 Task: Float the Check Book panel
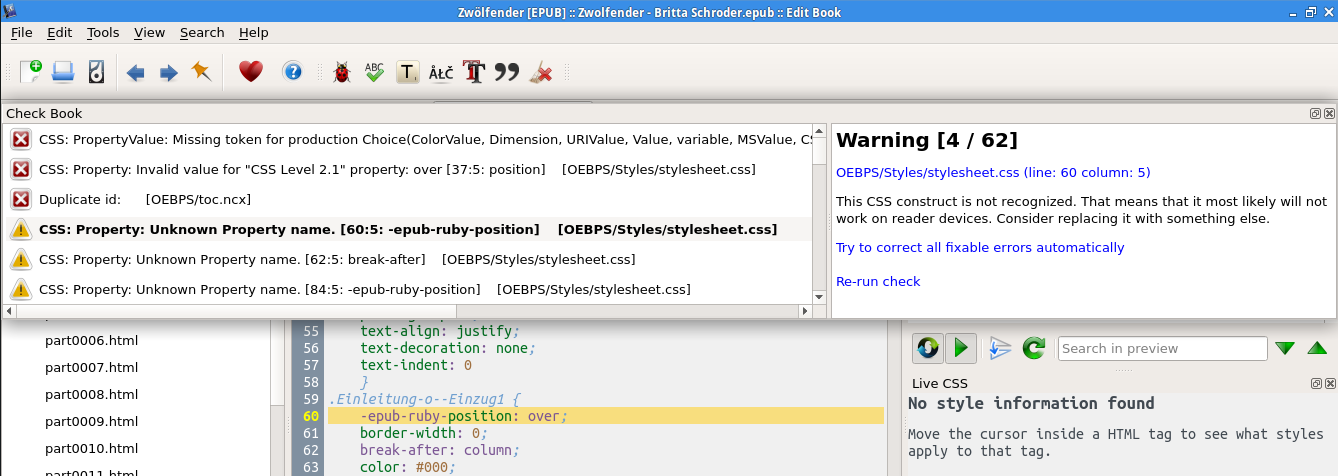coord(1316,114)
